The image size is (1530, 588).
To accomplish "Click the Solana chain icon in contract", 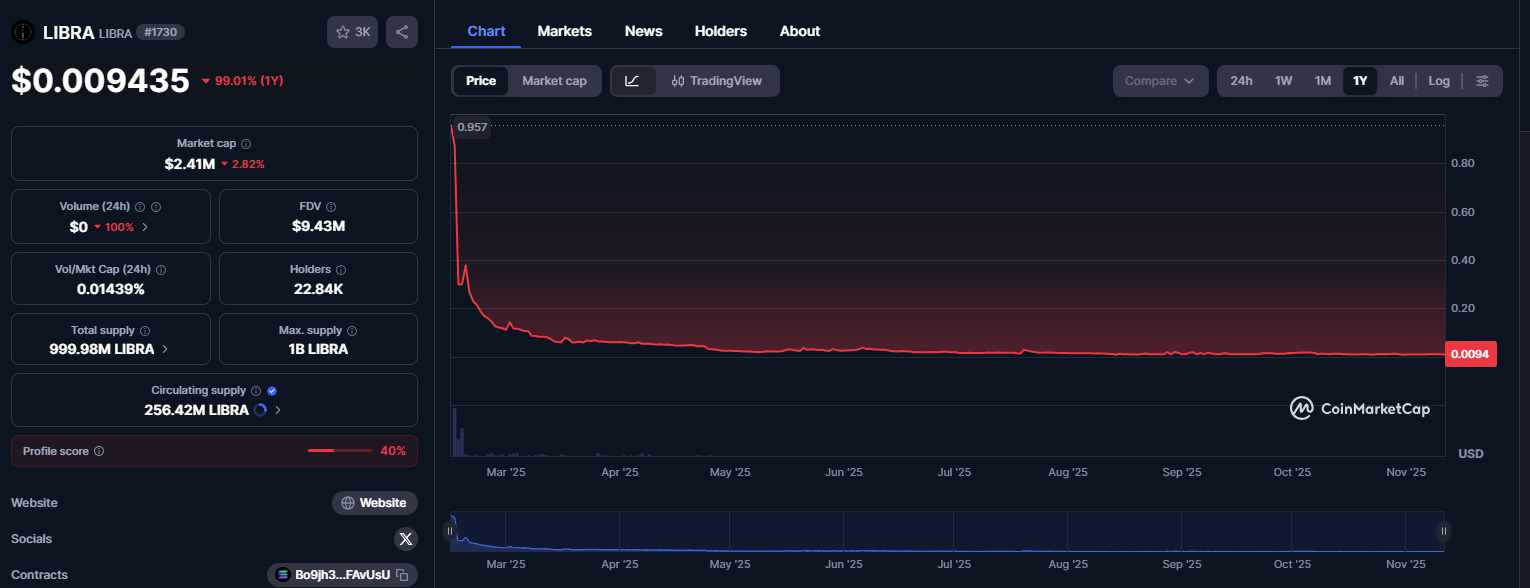I will (x=282, y=575).
